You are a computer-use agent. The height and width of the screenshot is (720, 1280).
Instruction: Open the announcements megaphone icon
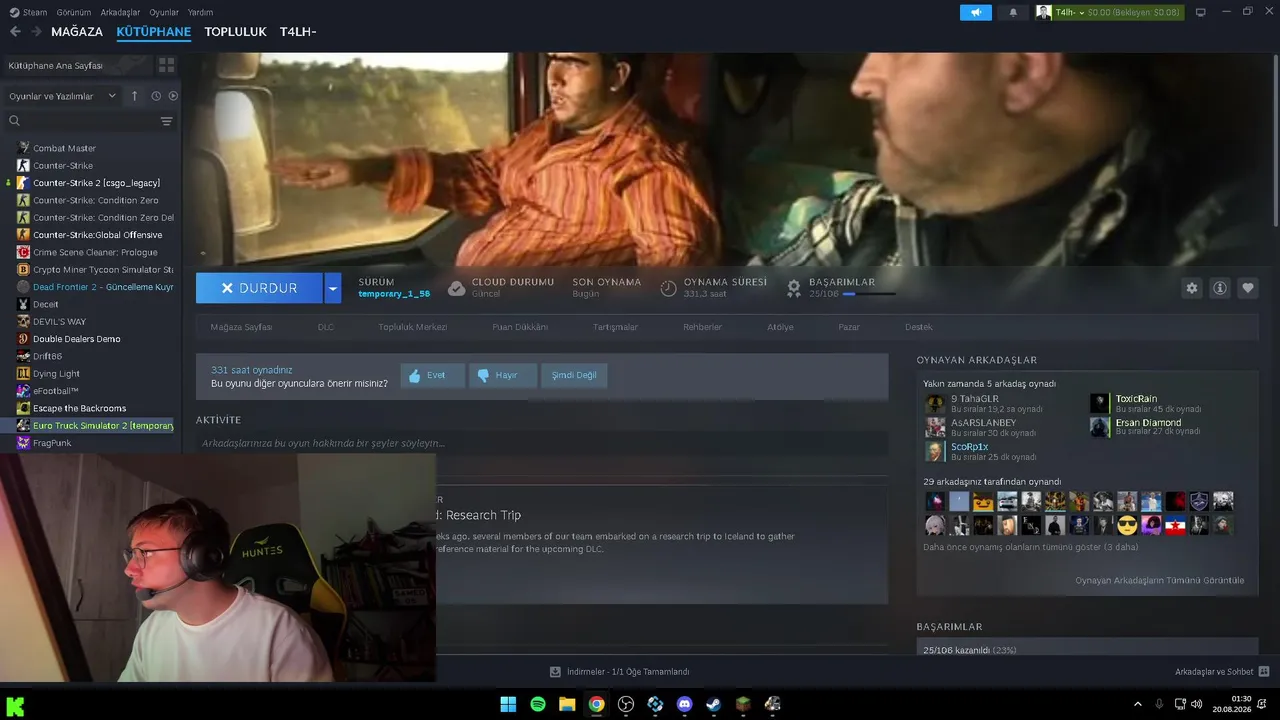(x=975, y=12)
